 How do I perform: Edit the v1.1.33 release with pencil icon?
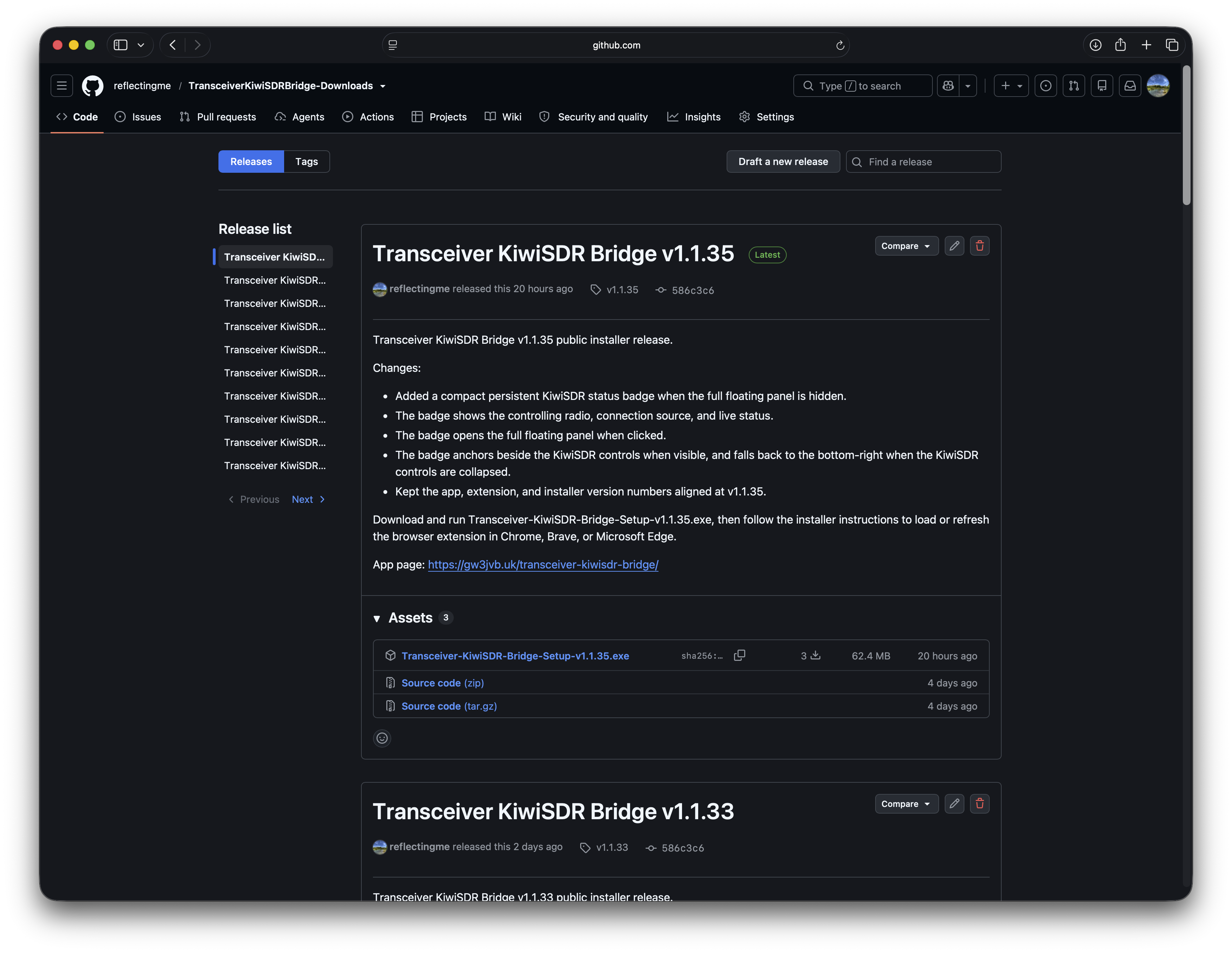pyautogui.click(x=955, y=803)
